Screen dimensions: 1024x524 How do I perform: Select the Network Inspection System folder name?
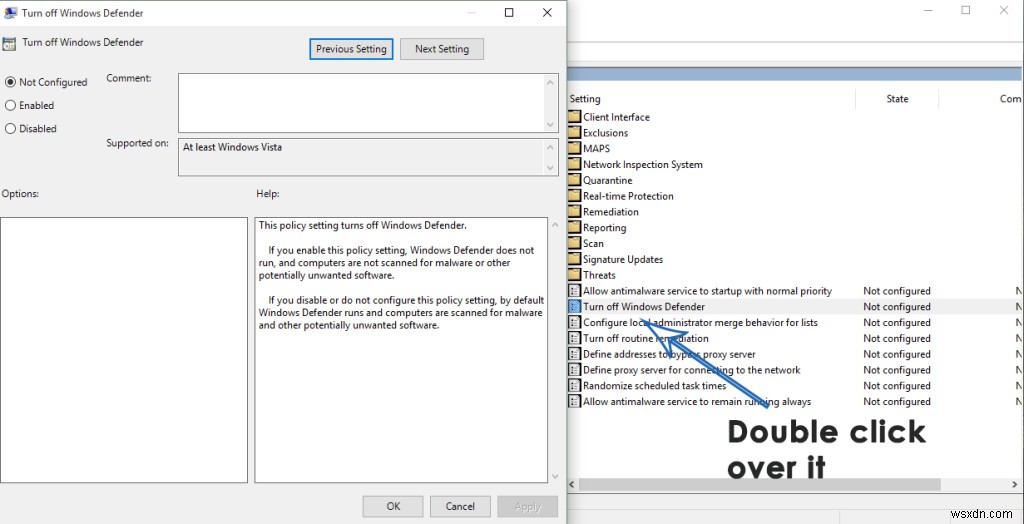[x=643, y=165]
